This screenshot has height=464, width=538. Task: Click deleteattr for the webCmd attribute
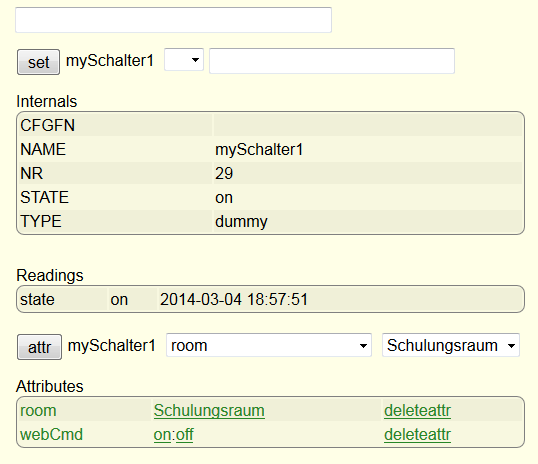[x=417, y=434]
